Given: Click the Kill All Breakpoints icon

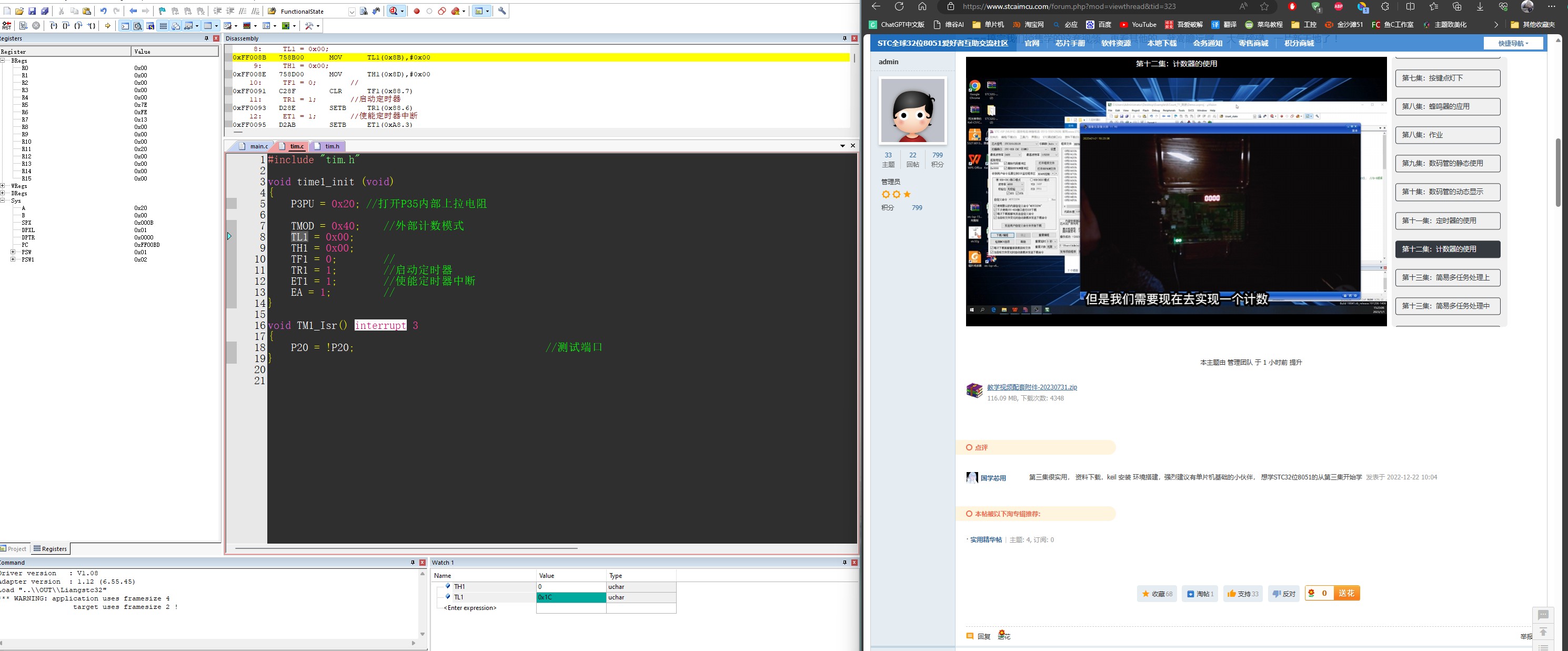Looking at the screenshot, I should [455, 11].
